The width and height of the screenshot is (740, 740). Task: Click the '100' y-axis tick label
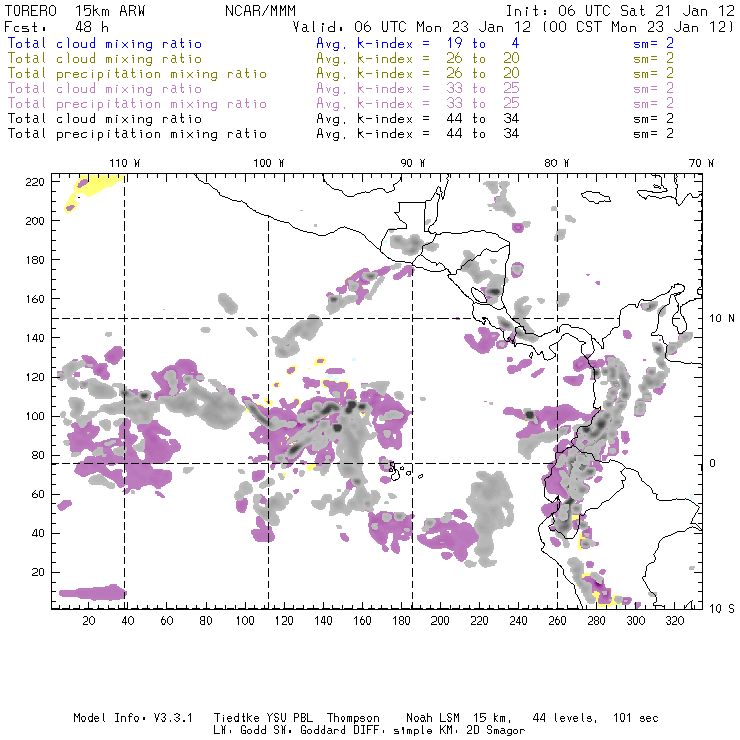click(35, 416)
